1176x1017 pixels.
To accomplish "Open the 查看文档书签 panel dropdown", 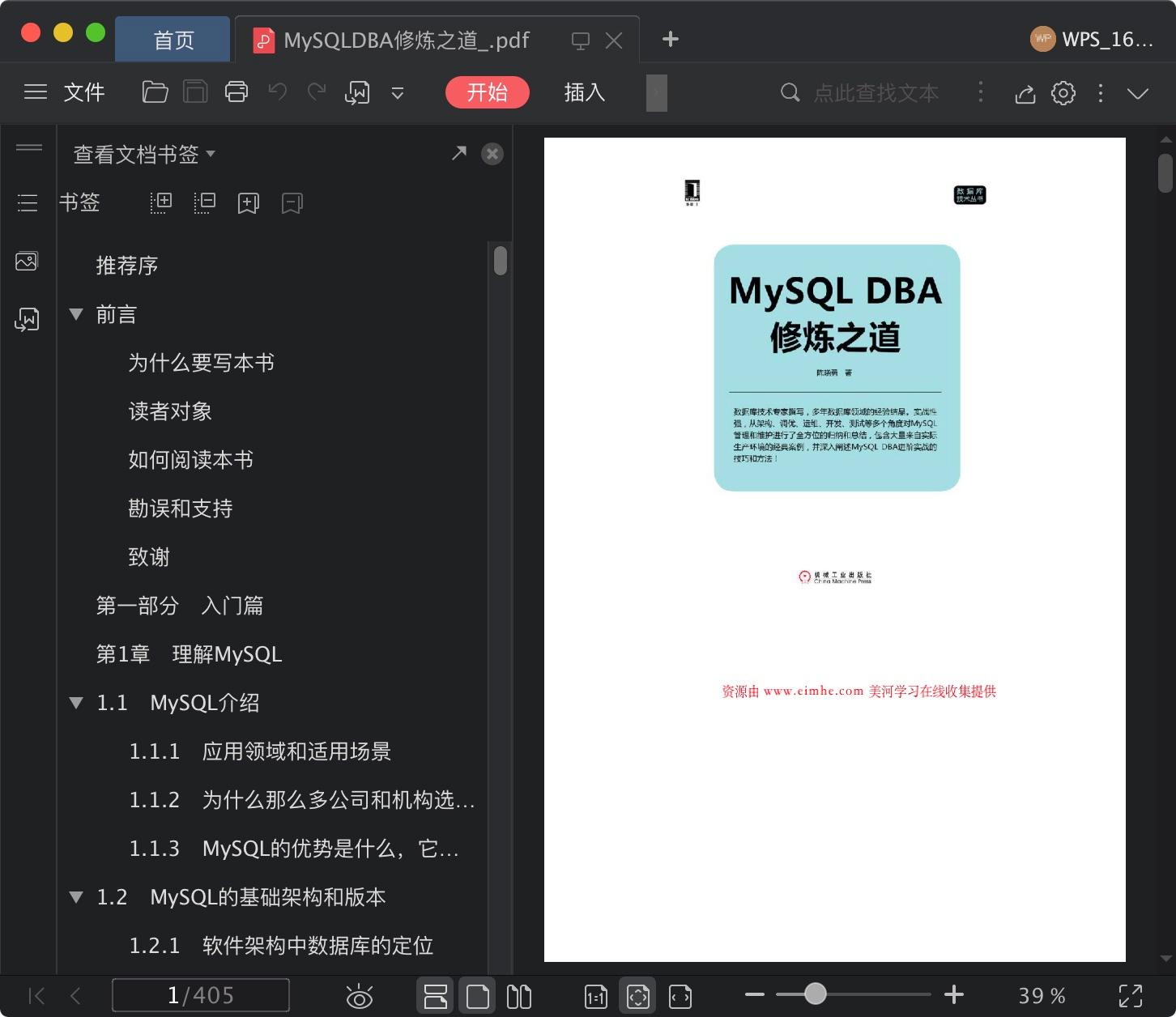I will point(144,154).
